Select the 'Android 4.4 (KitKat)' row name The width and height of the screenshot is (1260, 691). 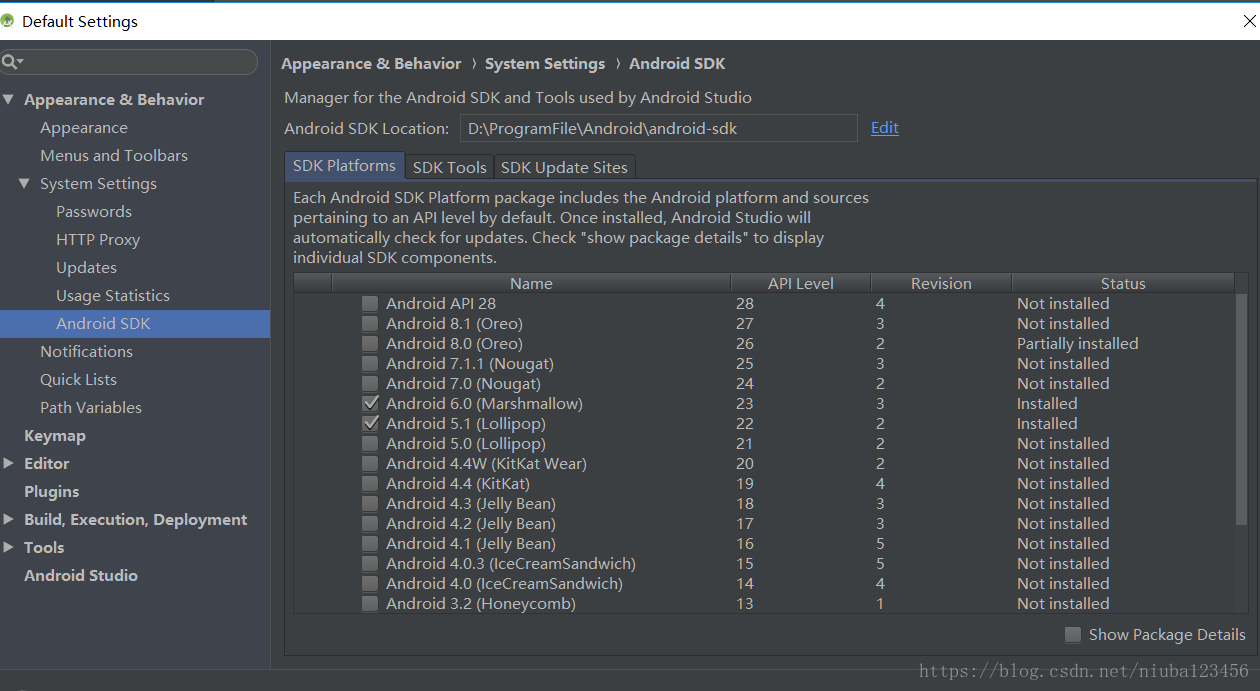tap(458, 483)
